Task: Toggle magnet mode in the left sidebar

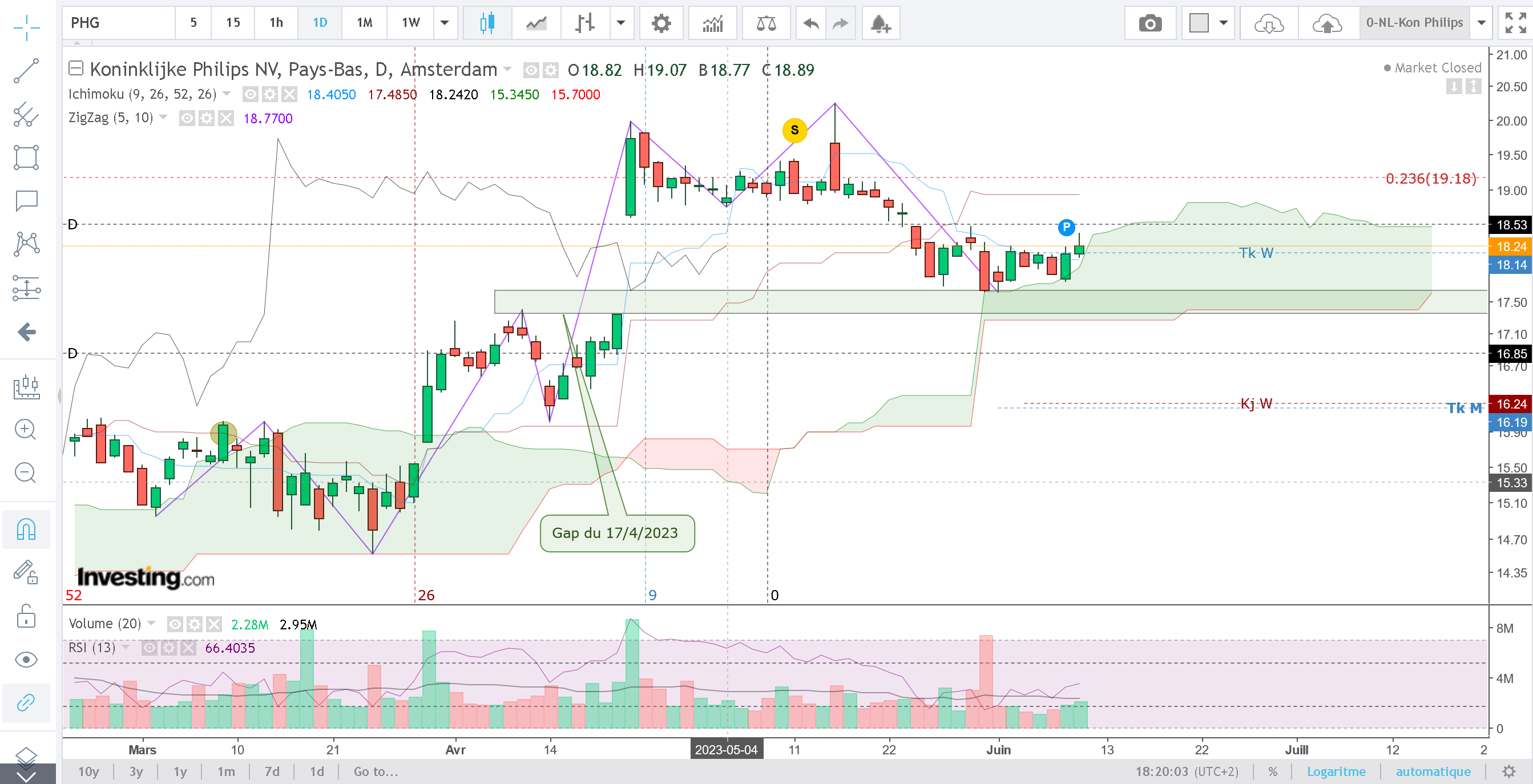Action: tap(26, 529)
